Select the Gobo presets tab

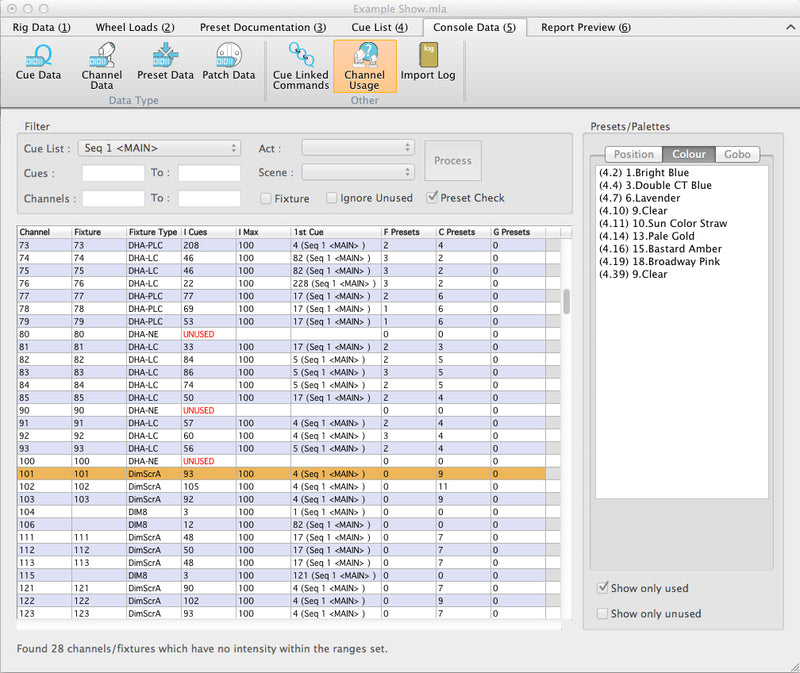tap(738, 154)
